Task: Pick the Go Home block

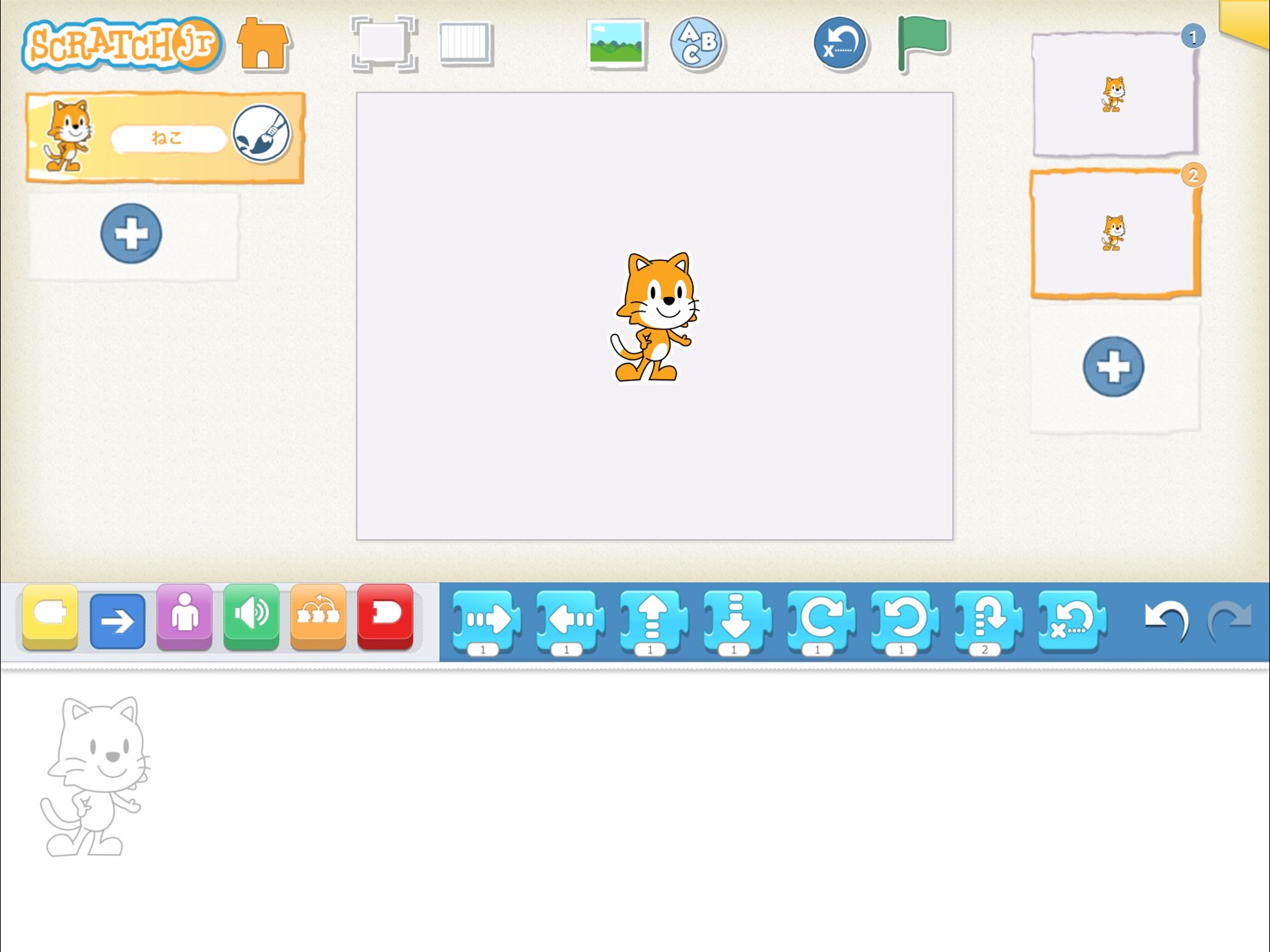Action: tap(1072, 620)
